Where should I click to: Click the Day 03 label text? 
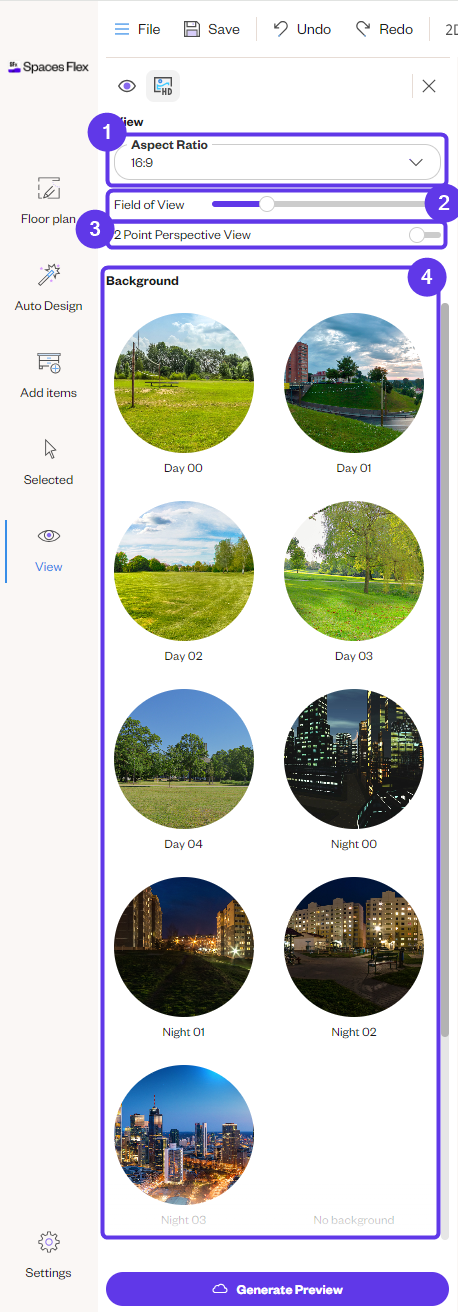[354, 656]
